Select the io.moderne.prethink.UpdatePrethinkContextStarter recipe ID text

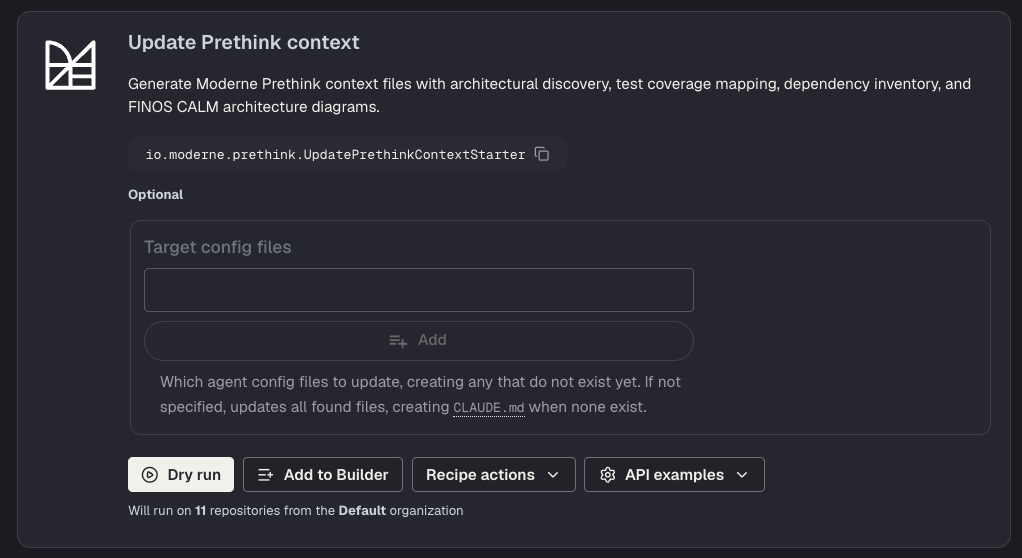(x=335, y=154)
